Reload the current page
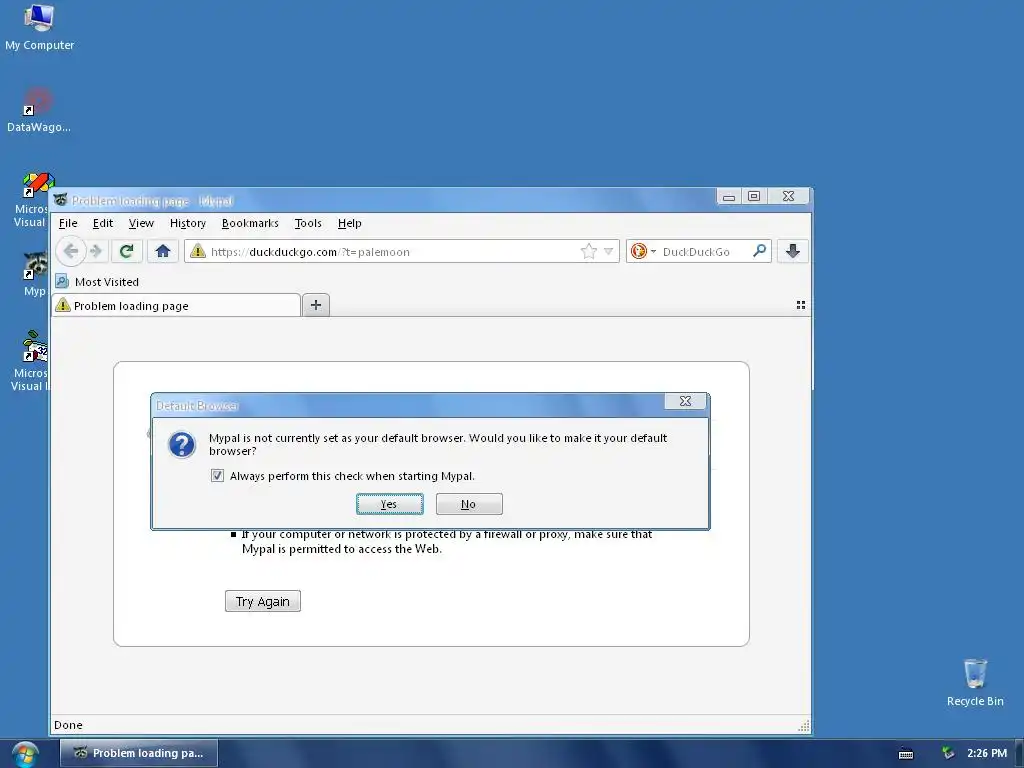The image size is (1024, 768). (127, 251)
